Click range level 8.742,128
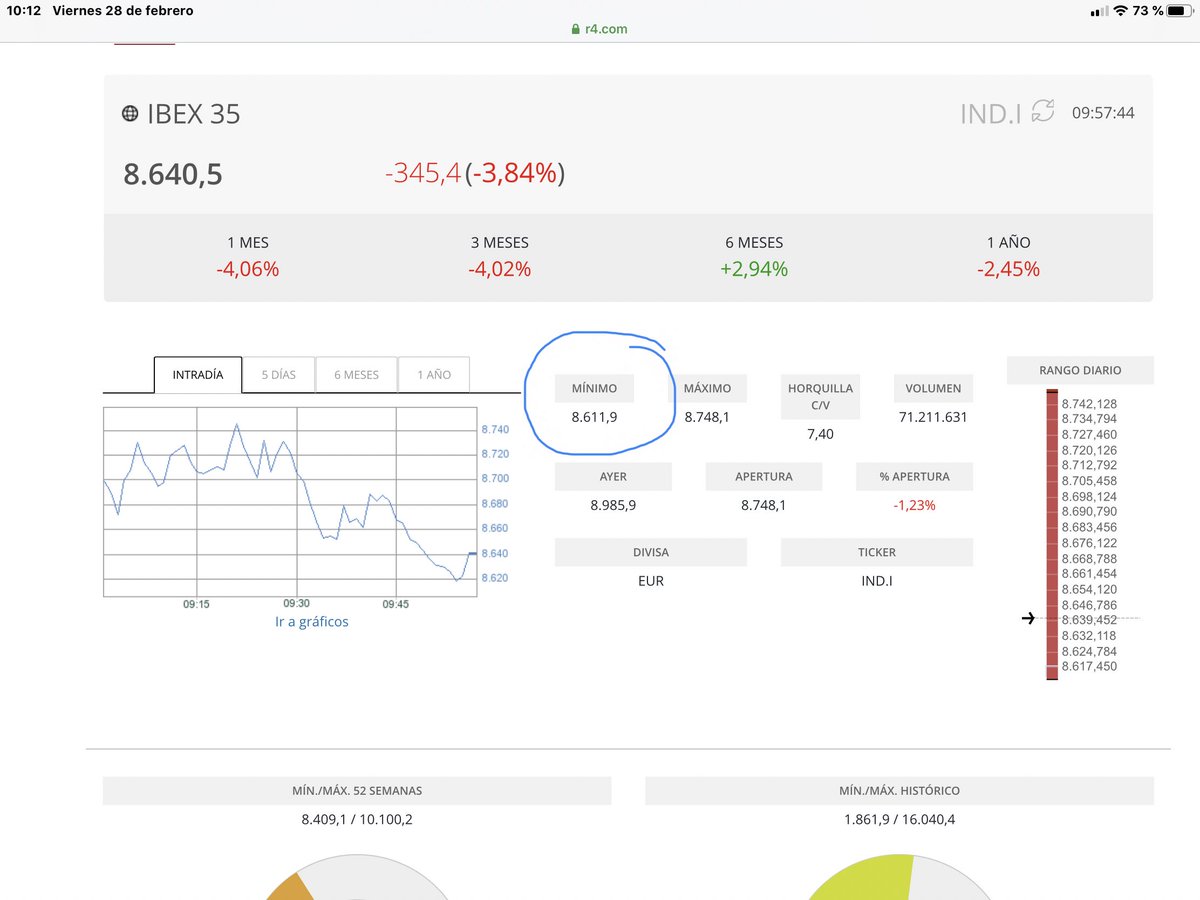The width and height of the screenshot is (1200, 900). pos(1089,403)
